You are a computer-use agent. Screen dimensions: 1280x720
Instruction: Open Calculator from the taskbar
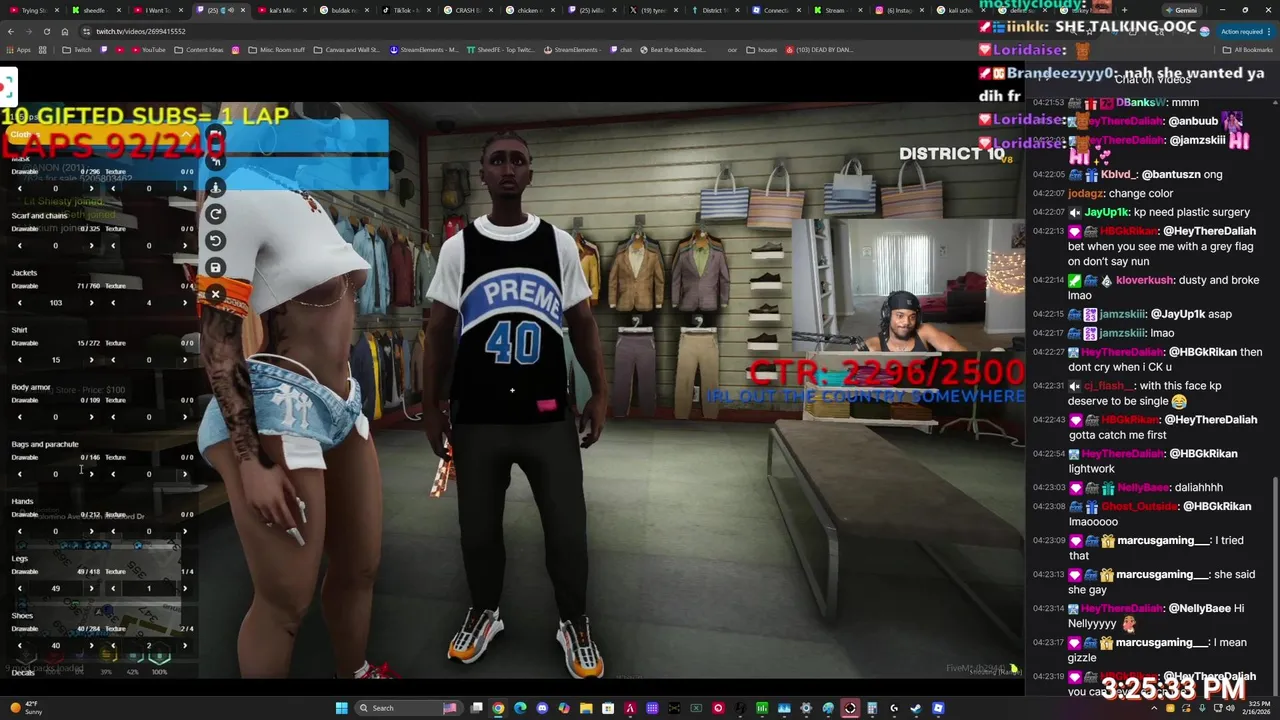872,708
